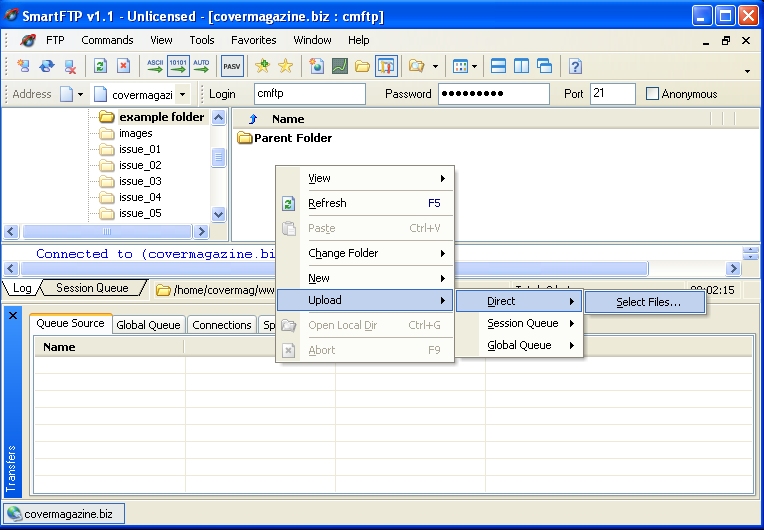The height and width of the screenshot is (530, 764).
Task: Add current site with Add Favorite star
Action: pos(262,66)
